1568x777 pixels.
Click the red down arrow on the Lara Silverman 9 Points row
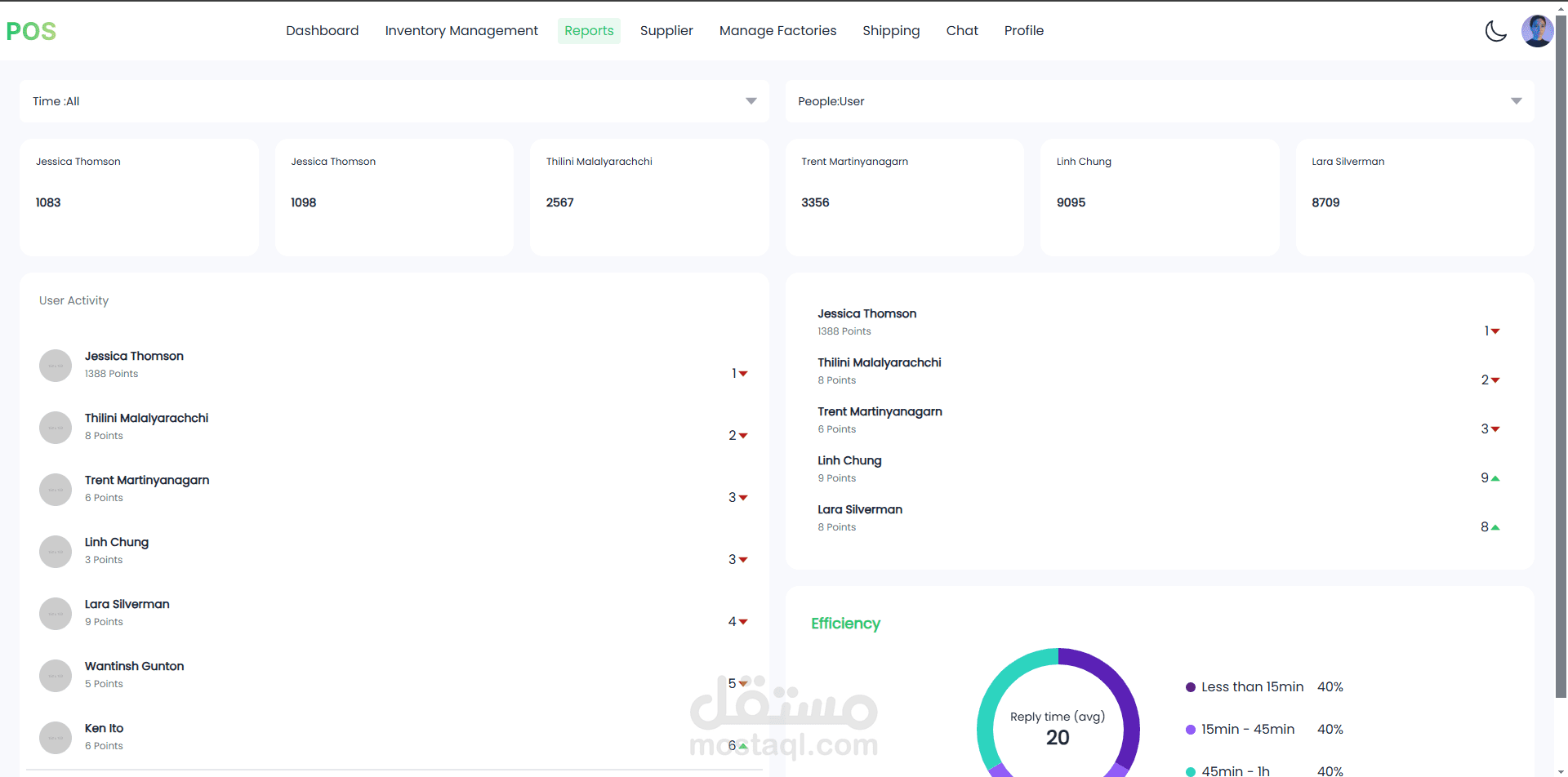[743, 622]
